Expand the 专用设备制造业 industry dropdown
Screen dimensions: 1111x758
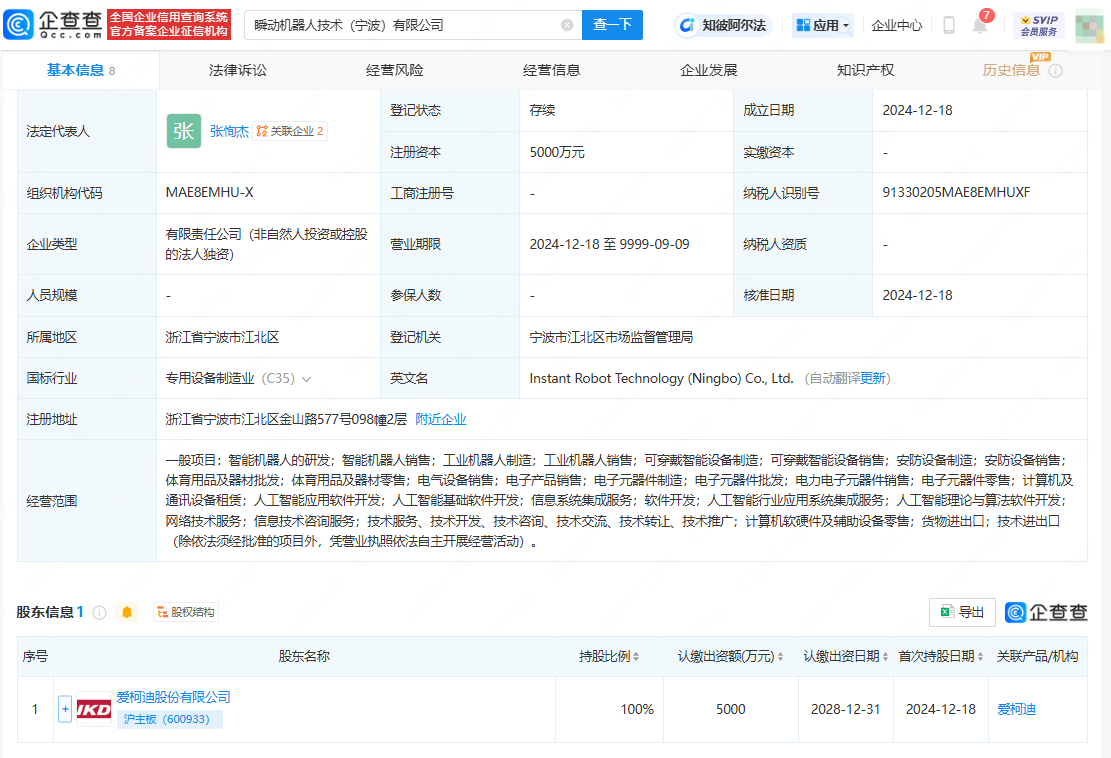pyautogui.click(x=306, y=379)
